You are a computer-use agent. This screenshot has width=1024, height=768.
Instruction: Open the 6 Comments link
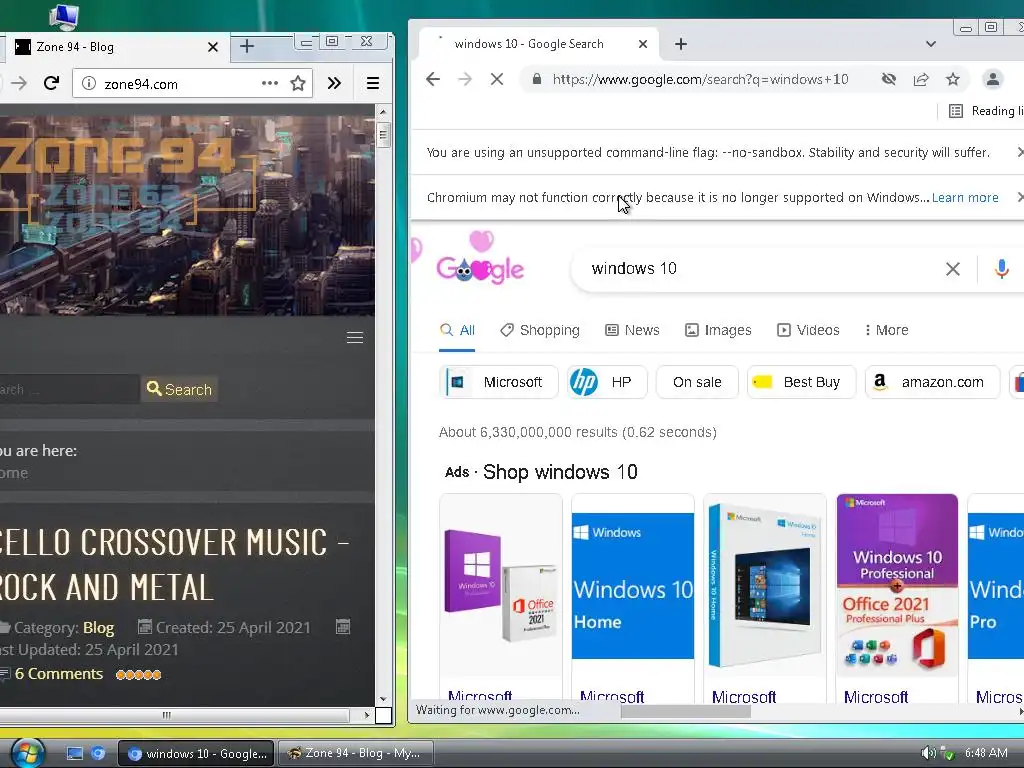pyautogui.click(x=59, y=674)
